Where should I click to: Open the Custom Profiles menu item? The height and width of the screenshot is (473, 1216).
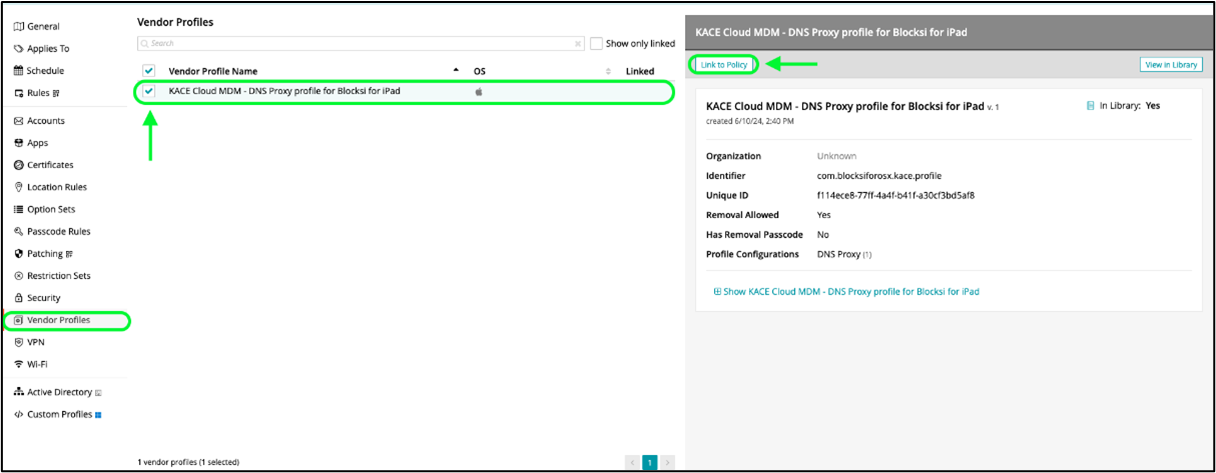[x=58, y=414]
